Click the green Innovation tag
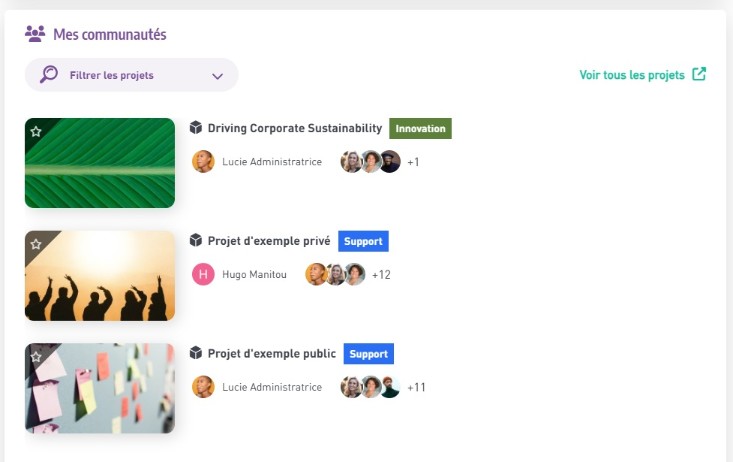 pyautogui.click(x=420, y=128)
